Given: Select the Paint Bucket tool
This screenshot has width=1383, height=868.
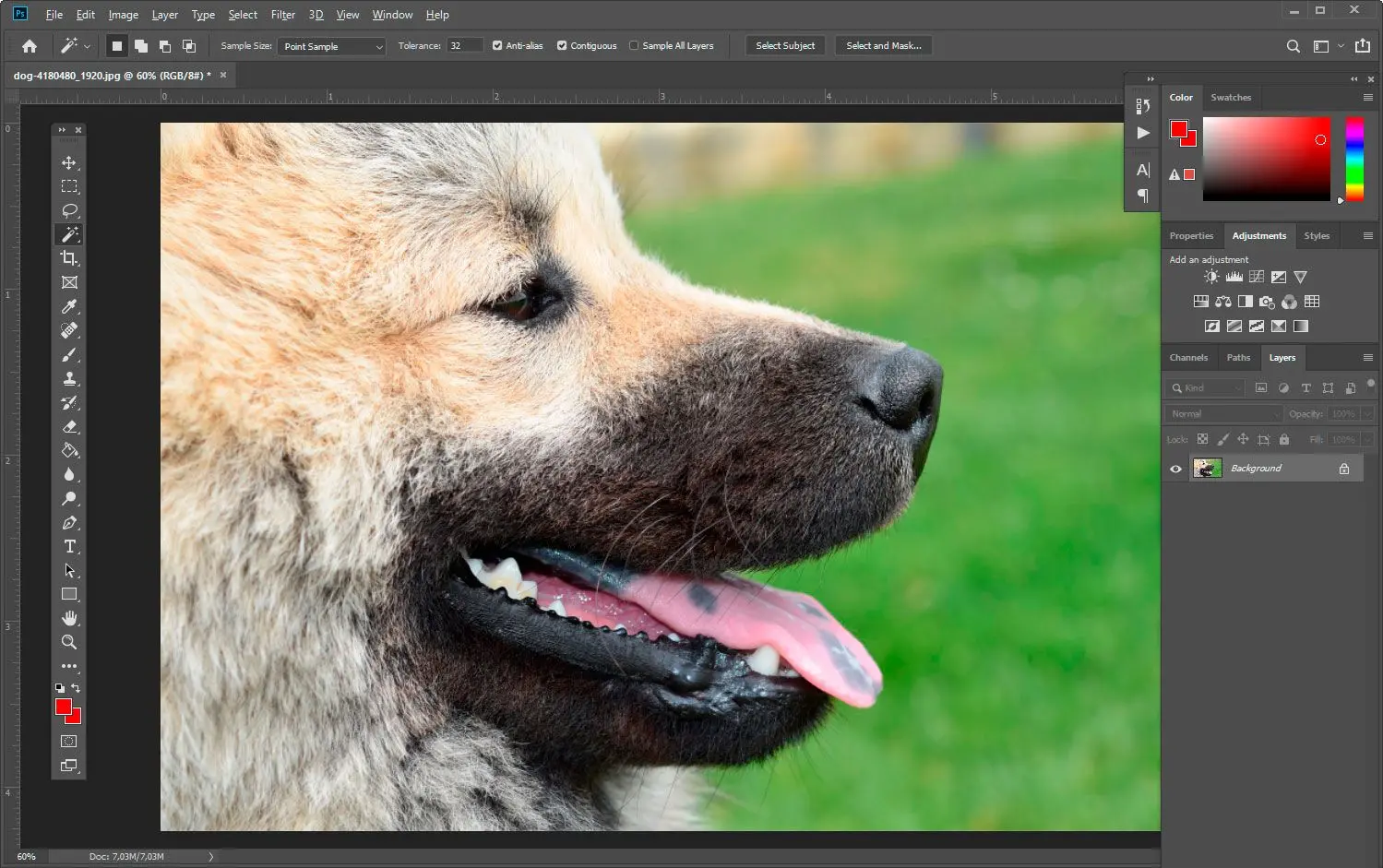Looking at the screenshot, I should pos(69,450).
